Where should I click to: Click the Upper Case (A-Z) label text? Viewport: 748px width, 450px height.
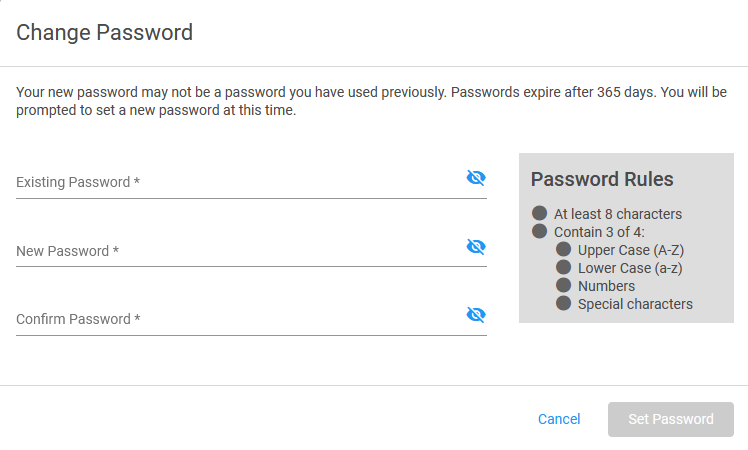coord(631,250)
